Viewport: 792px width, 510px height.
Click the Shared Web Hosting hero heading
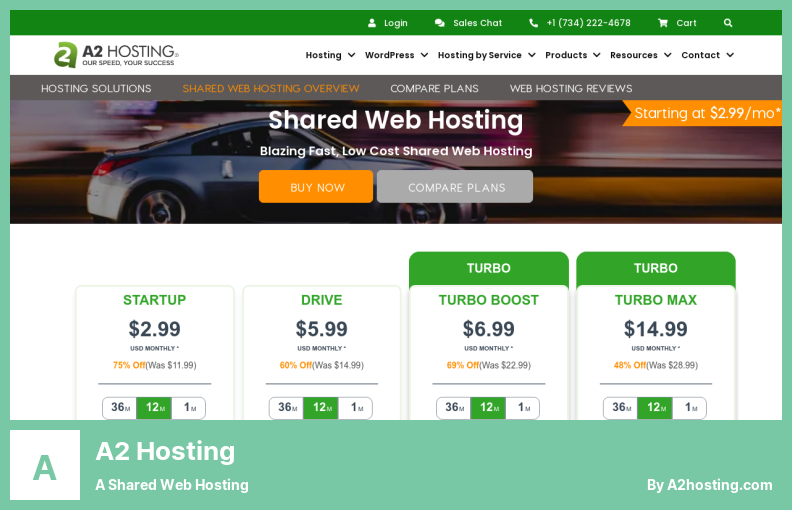point(395,120)
